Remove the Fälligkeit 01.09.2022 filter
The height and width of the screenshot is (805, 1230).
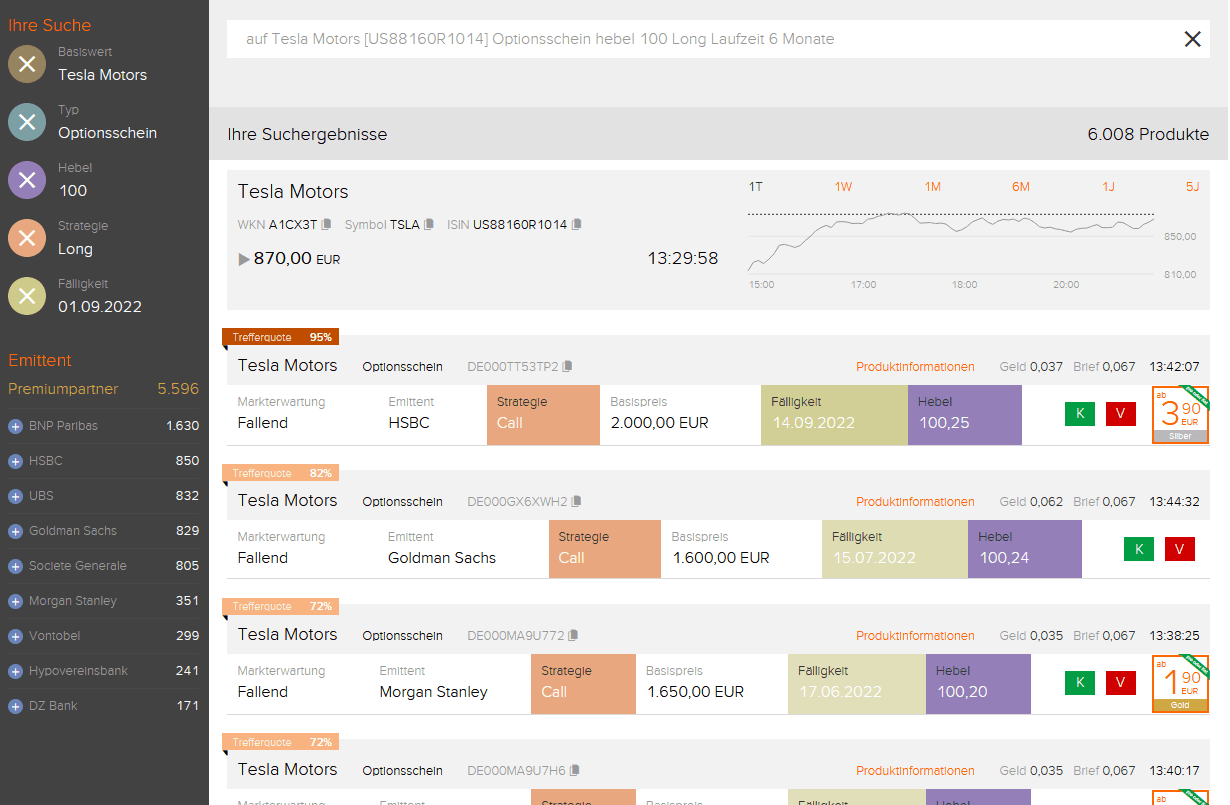click(x=27, y=296)
